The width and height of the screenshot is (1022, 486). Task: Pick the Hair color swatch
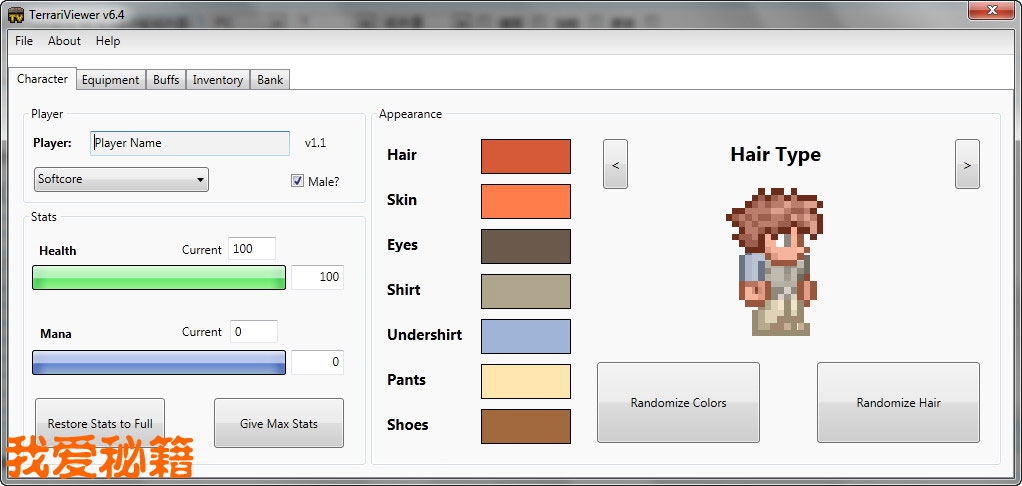coord(526,156)
